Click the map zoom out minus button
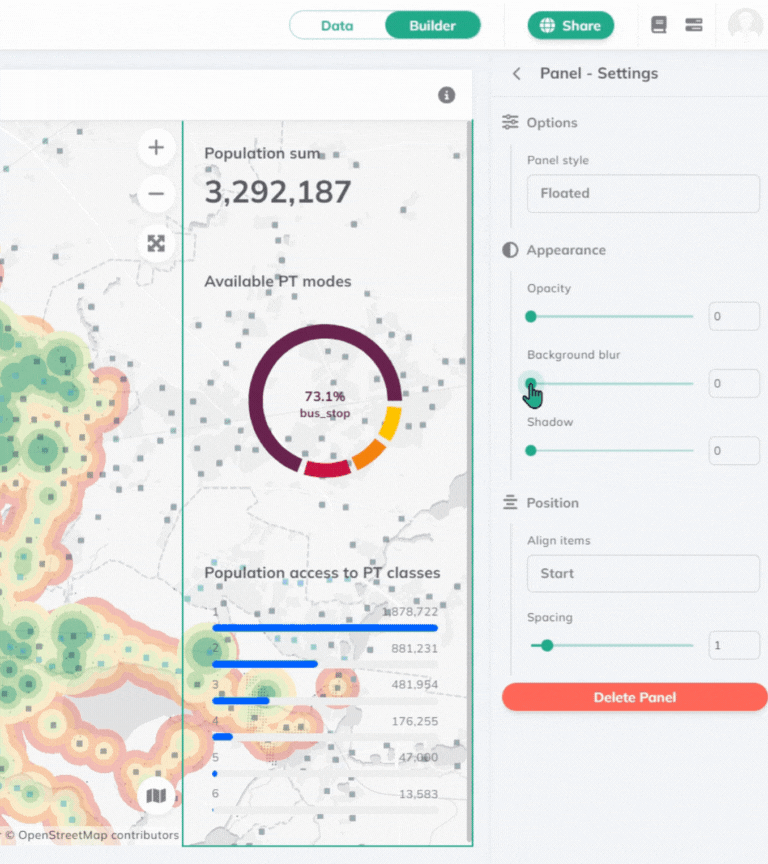 pyautogui.click(x=156, y=194)
